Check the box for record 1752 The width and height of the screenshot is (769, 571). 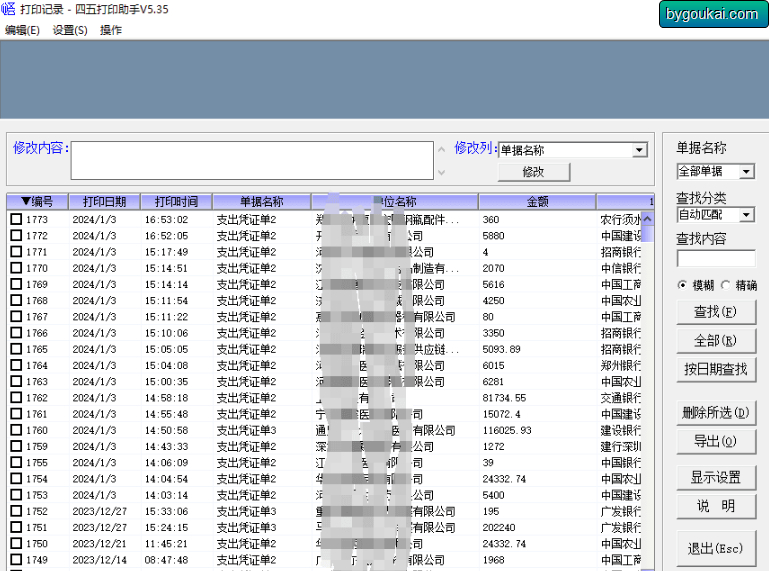16,510
